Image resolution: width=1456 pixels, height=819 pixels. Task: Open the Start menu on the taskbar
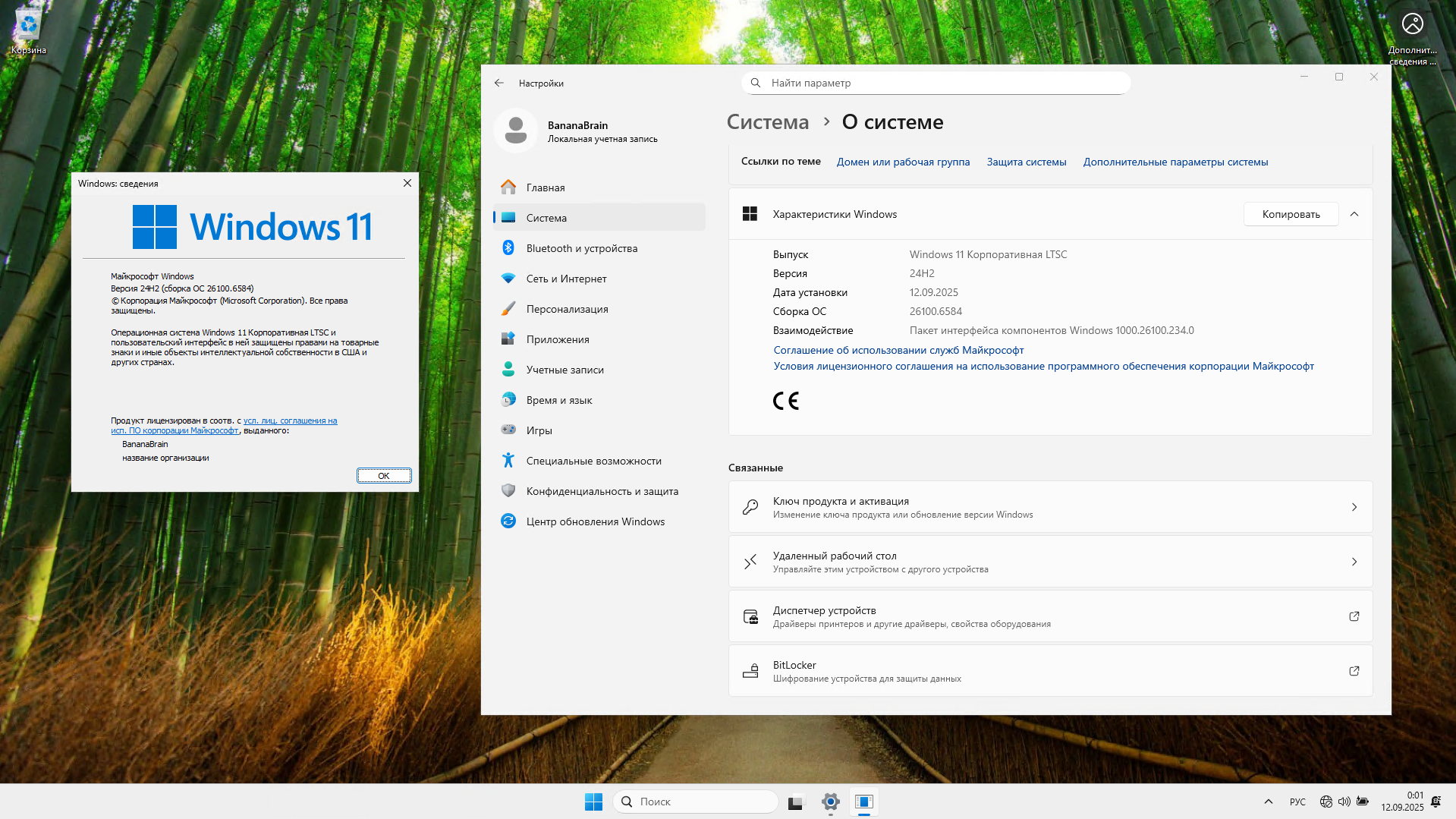coord(593,802)
